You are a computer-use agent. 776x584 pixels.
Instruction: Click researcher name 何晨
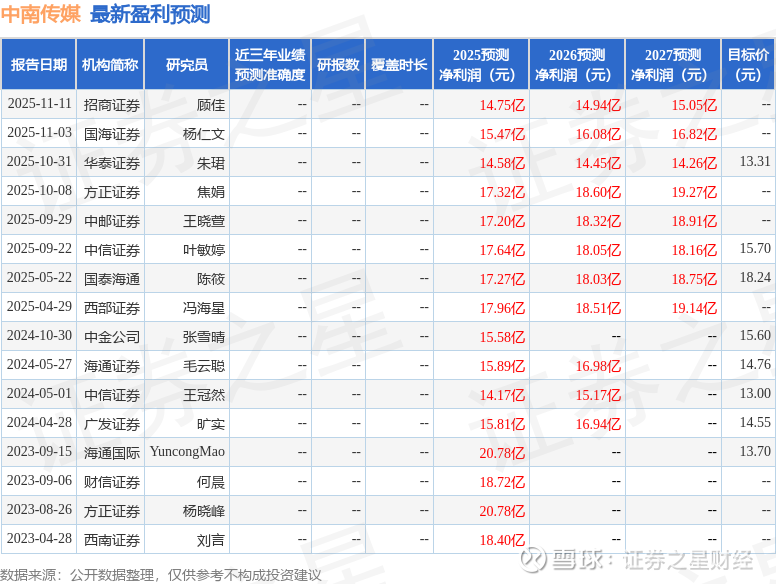coord(211,482)
